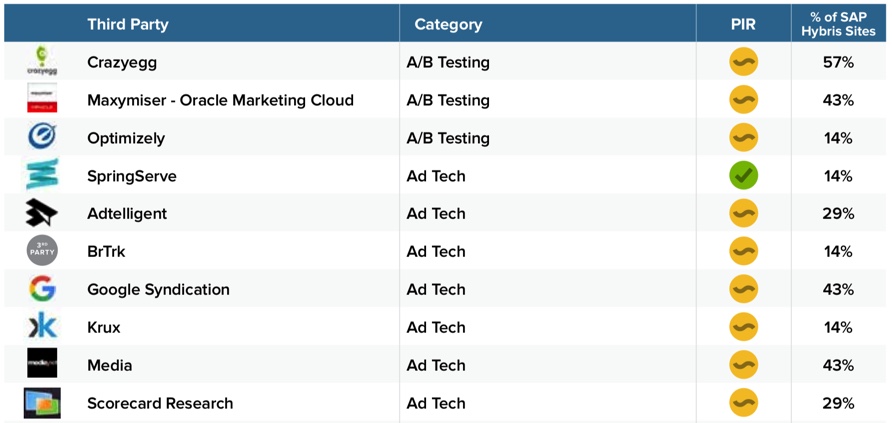Select the % of SAP Hybris Sites header

pos(837,24)
